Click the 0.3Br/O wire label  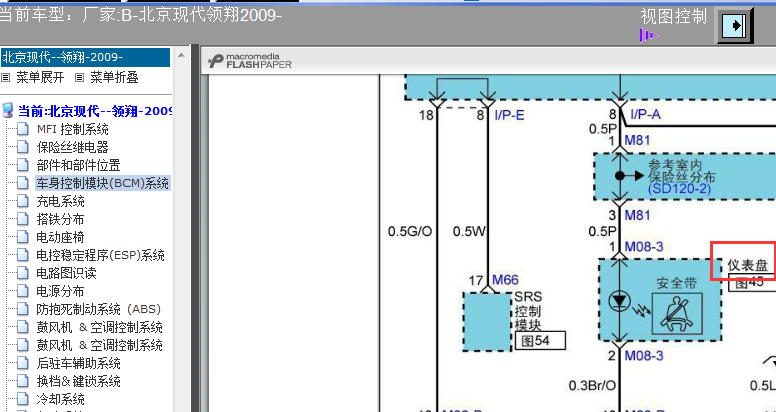(x=592, y=386)
